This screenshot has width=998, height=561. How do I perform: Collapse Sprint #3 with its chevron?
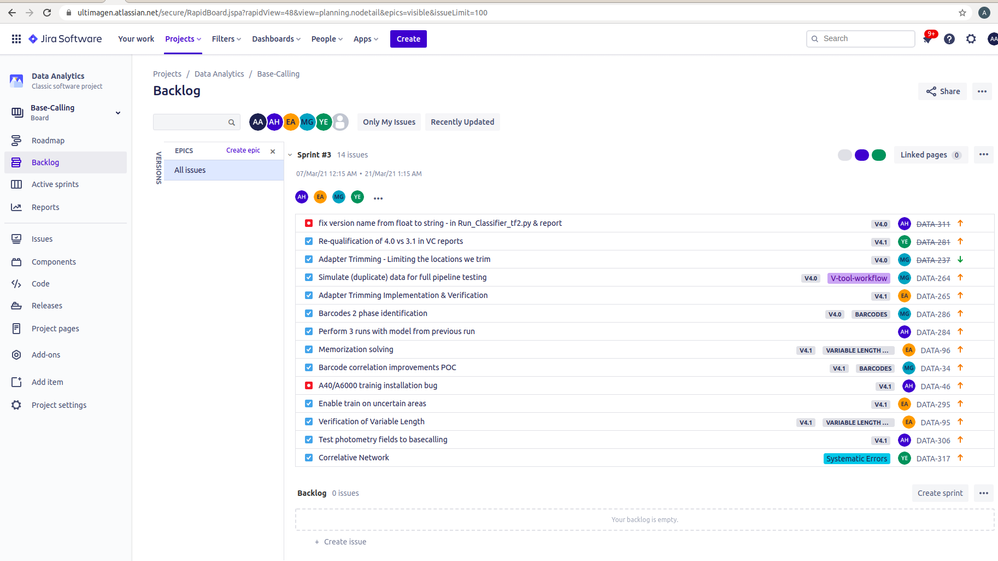290,155
